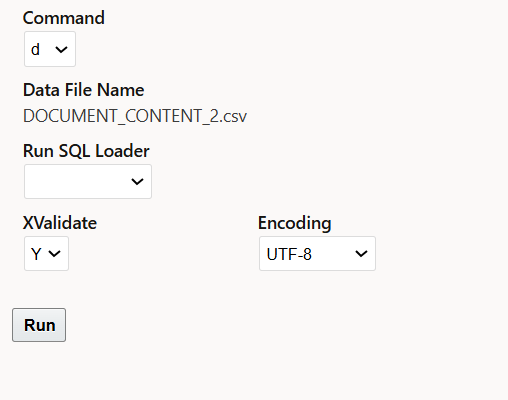Open the Command dropdown showing d
508x400 pixels.
50,49
